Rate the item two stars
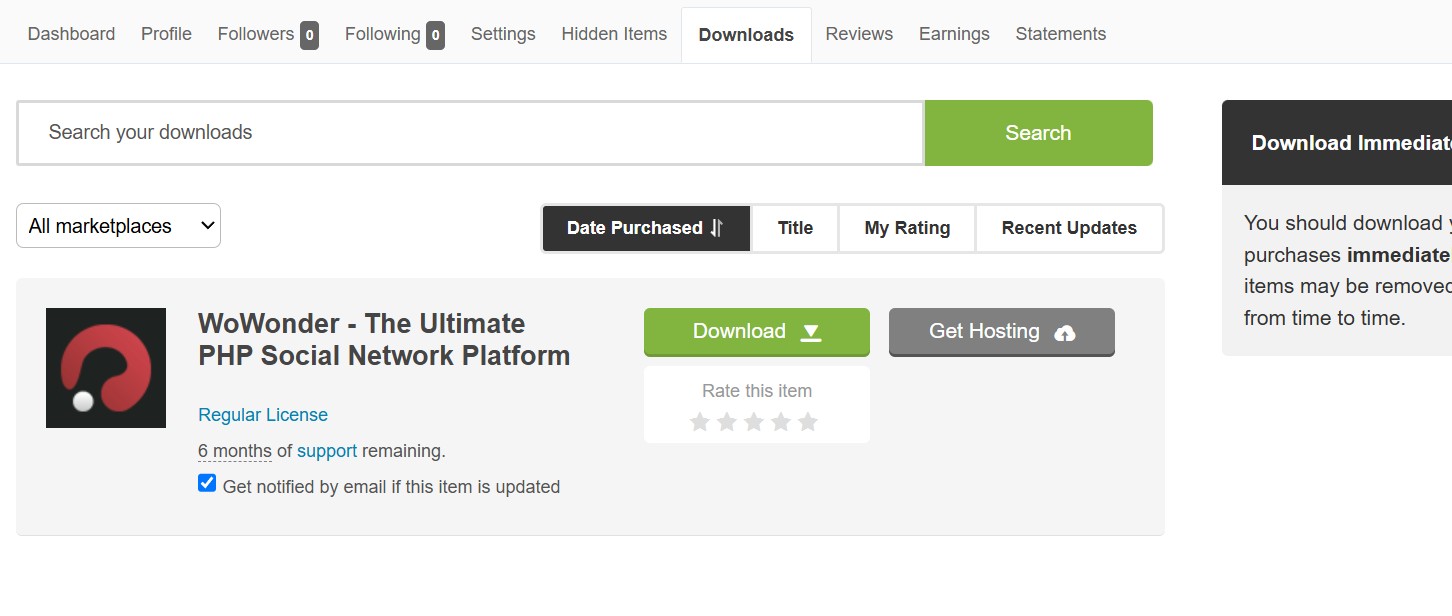This screenshot has width=1452, height=616. click(x=727, y=422)
